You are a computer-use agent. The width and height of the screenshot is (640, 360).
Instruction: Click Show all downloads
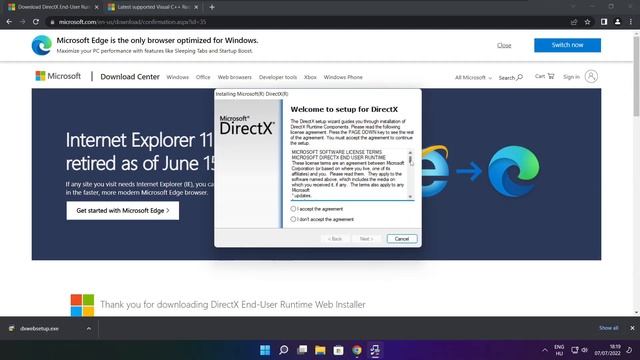point(608,328)
